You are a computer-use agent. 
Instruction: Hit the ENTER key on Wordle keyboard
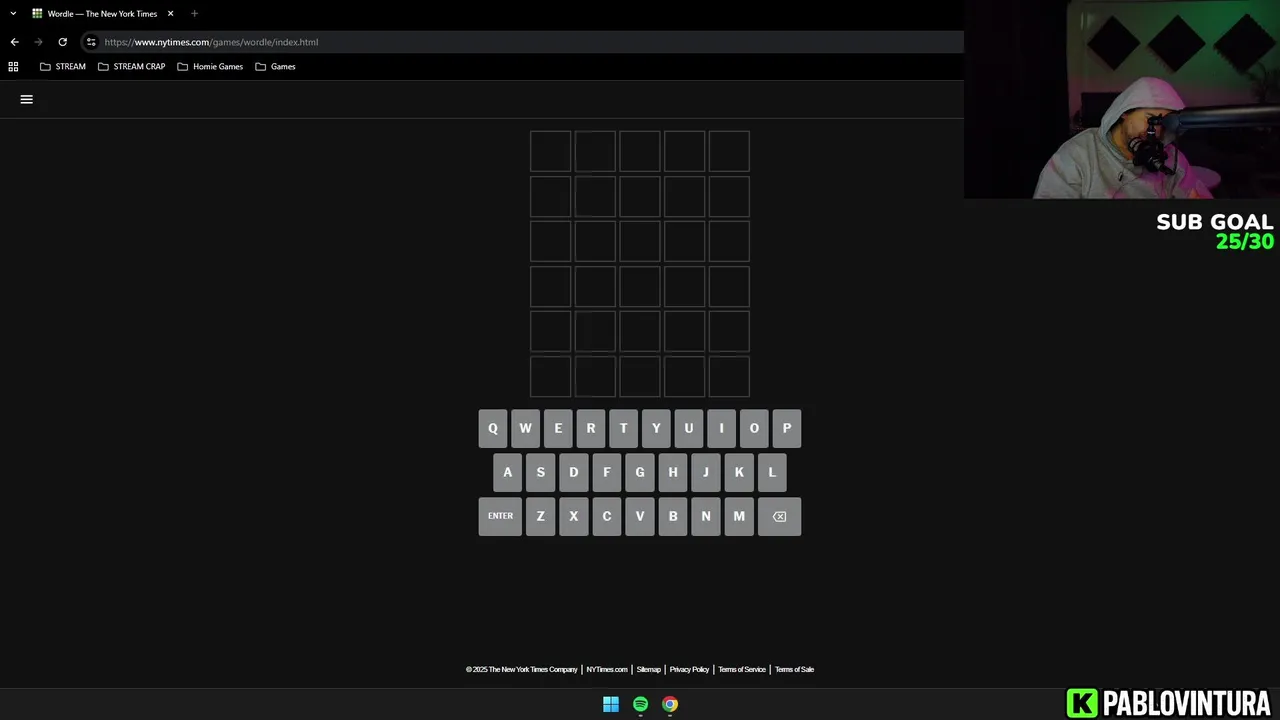coord(500,516)
